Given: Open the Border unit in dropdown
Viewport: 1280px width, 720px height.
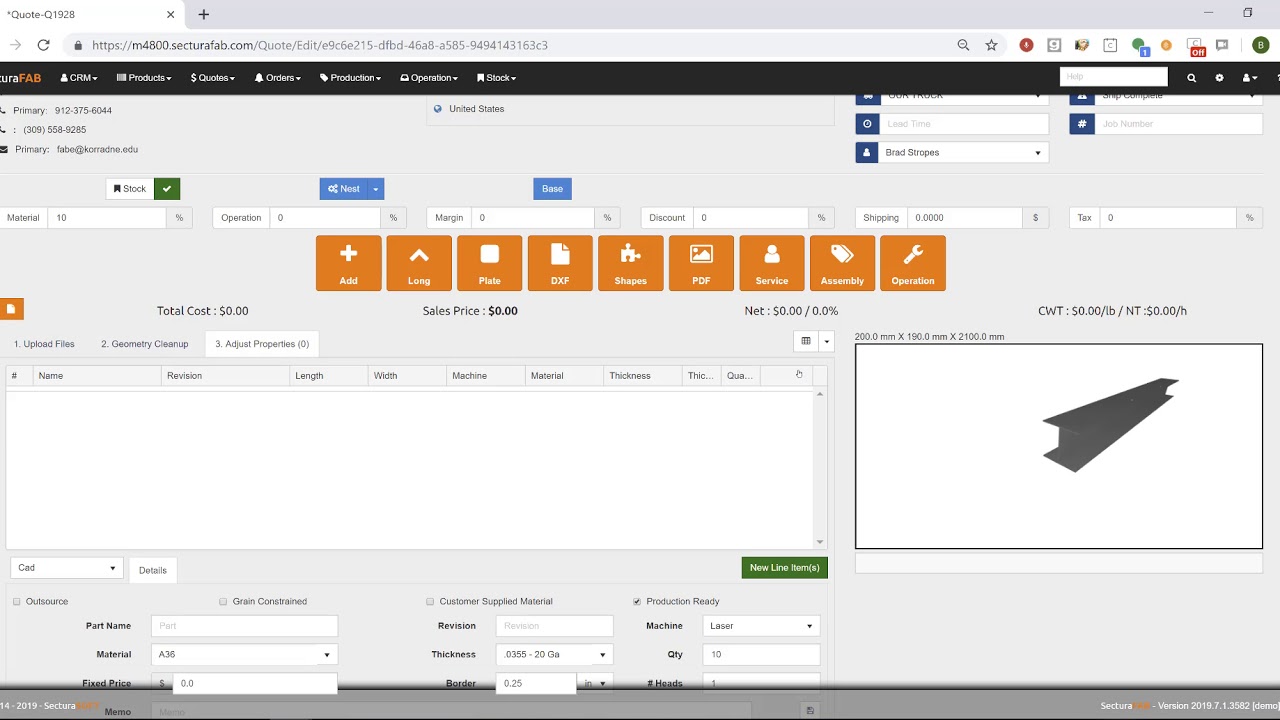Looking at the screenshot, I should (595, 684).
